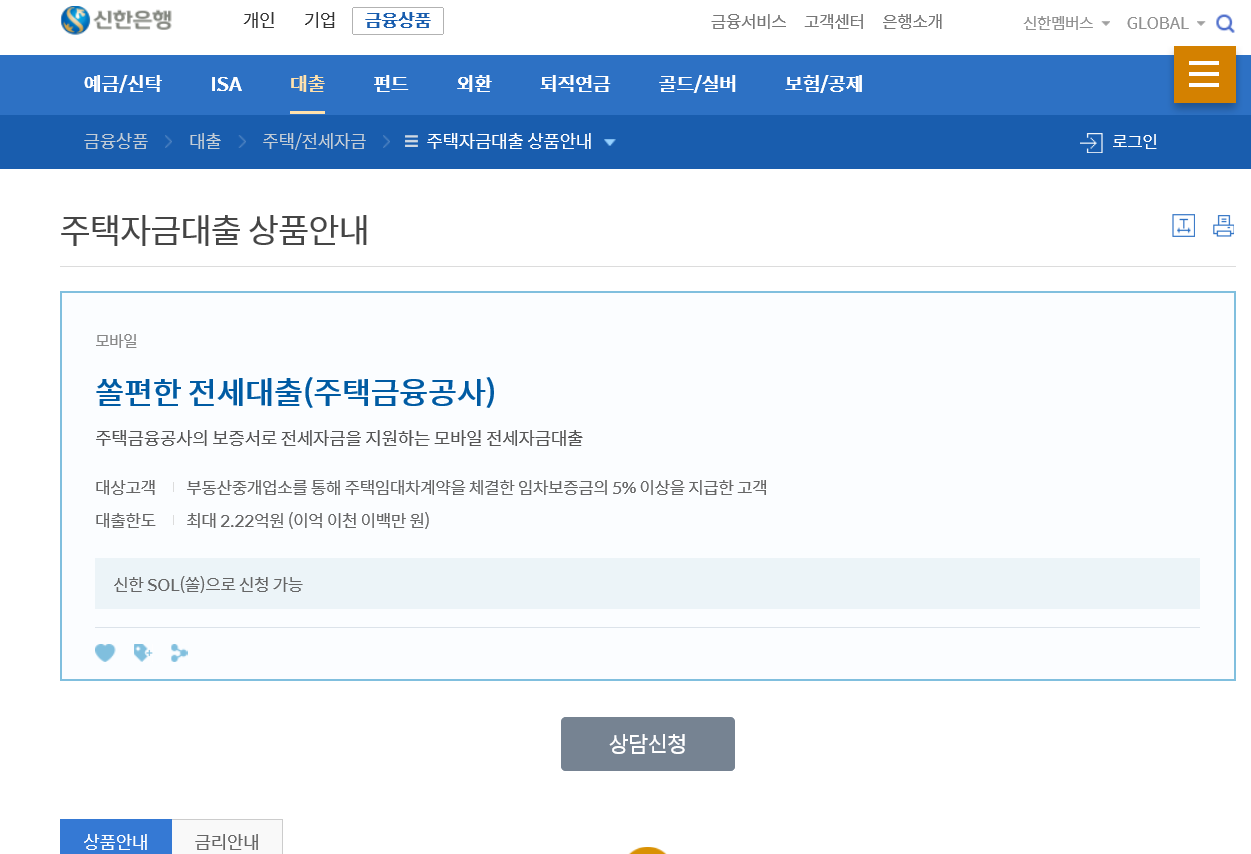Screen dimensions: 1251x854
Task: Click the list icon before 주택자금대출 상품안내
Action: point(411,142)
